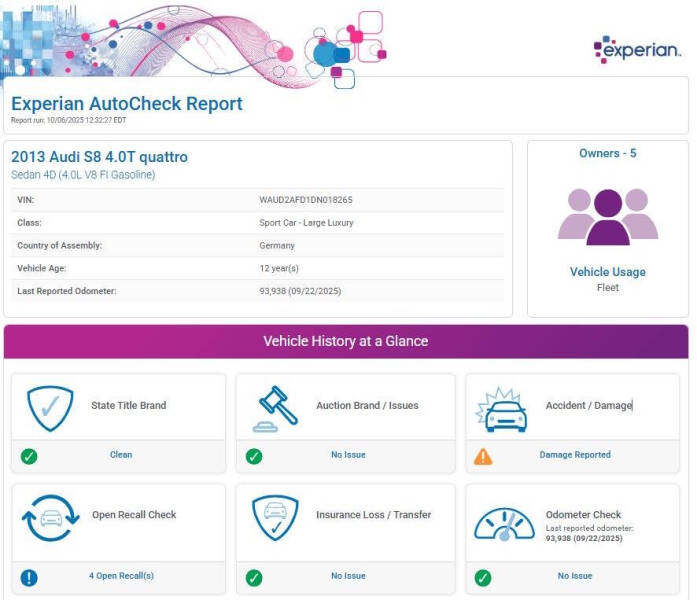Click the Owners - 5 heading

[x=607, y=153]
